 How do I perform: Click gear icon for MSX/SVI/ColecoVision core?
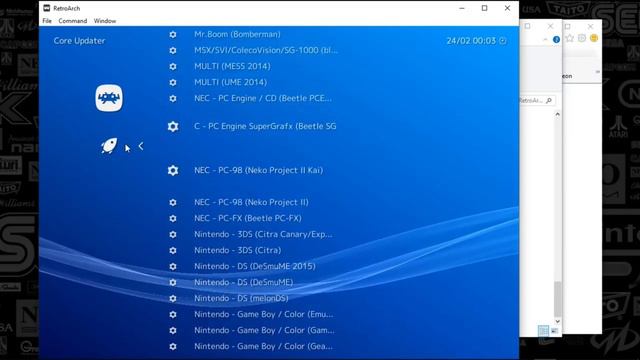173,50
